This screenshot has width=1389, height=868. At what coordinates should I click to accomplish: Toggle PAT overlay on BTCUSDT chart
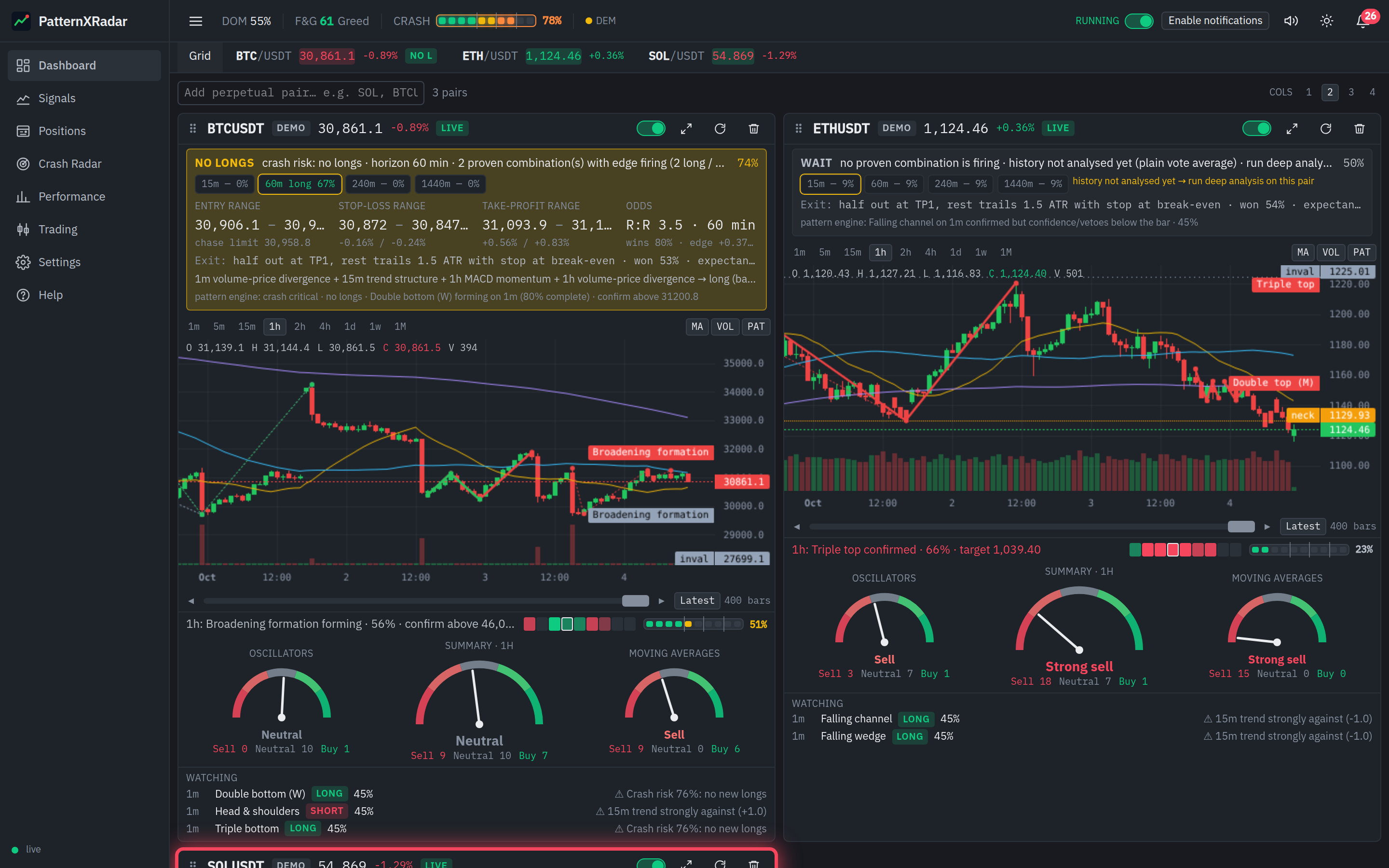(756, 326)
